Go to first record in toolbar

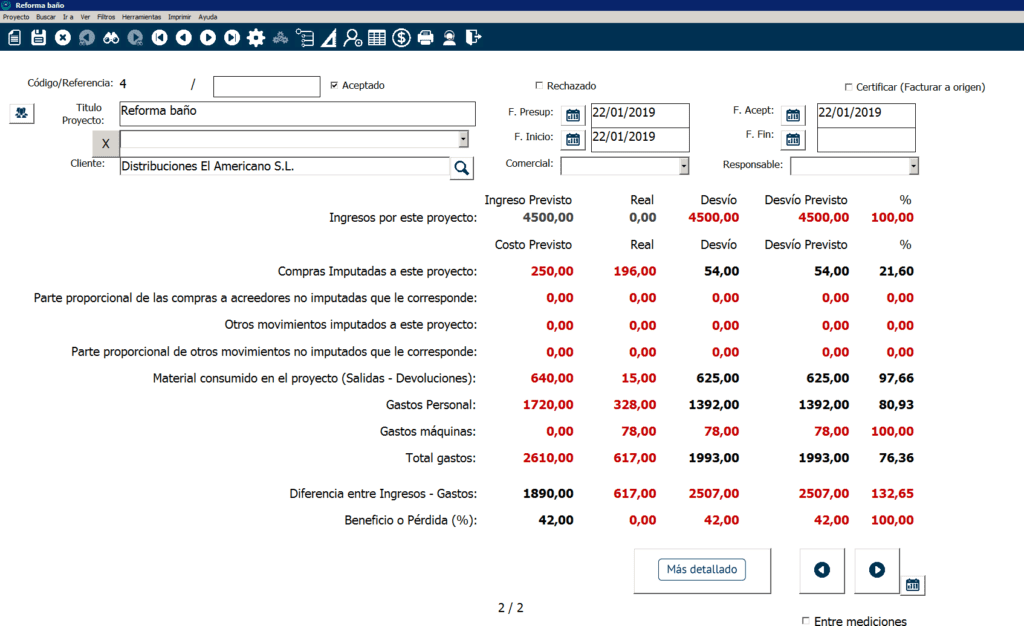[159, 38]
